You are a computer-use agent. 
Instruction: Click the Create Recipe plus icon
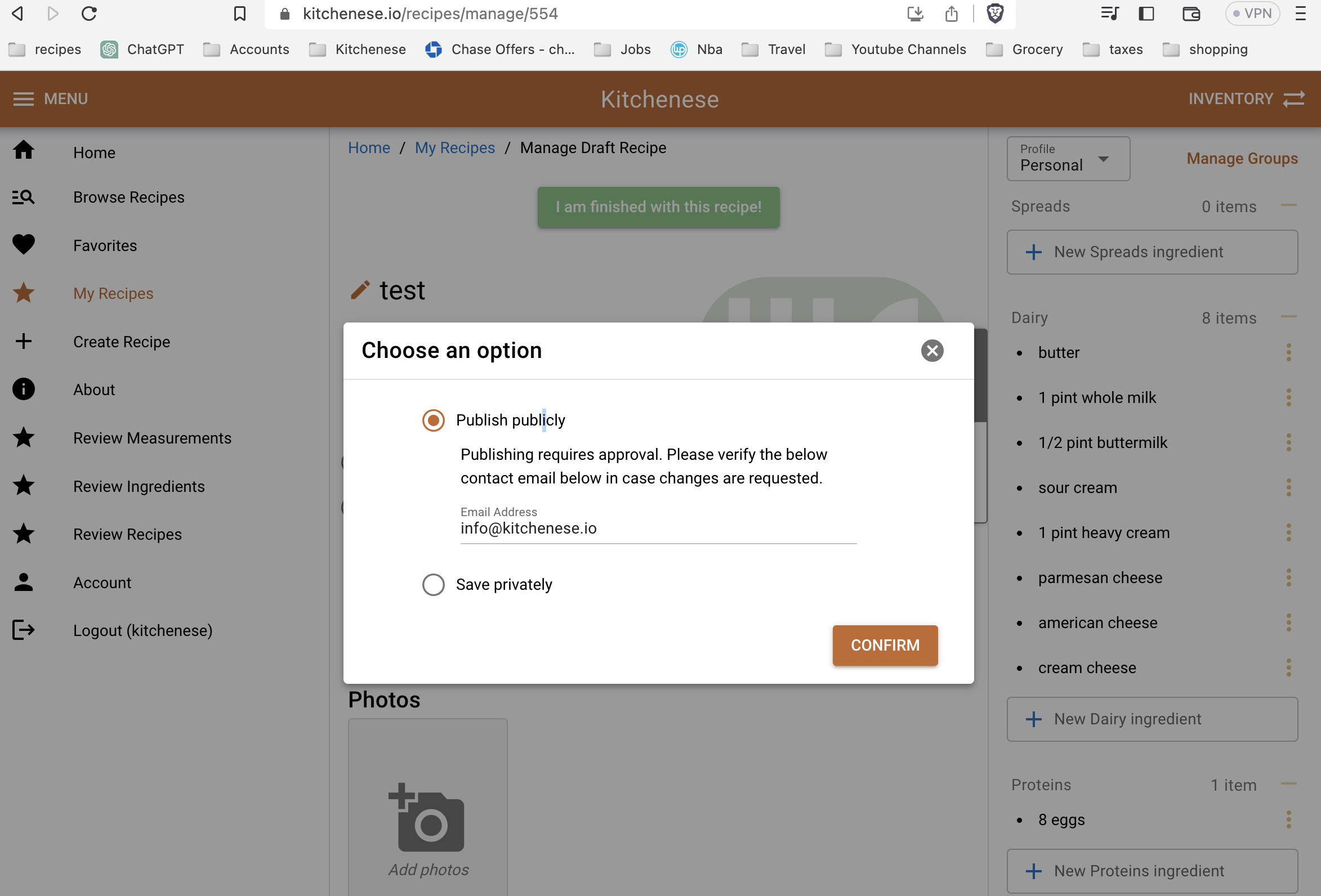[24, 342]
